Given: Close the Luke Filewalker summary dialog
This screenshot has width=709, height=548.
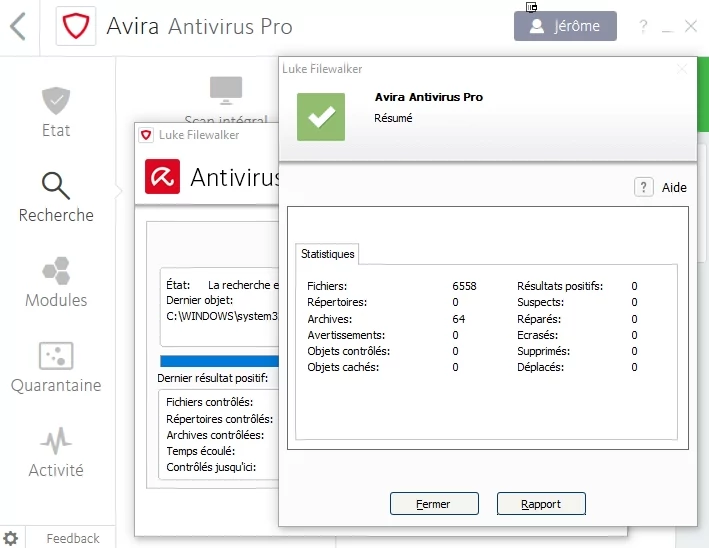Looking at the screenshot, I should click(682, 69).
